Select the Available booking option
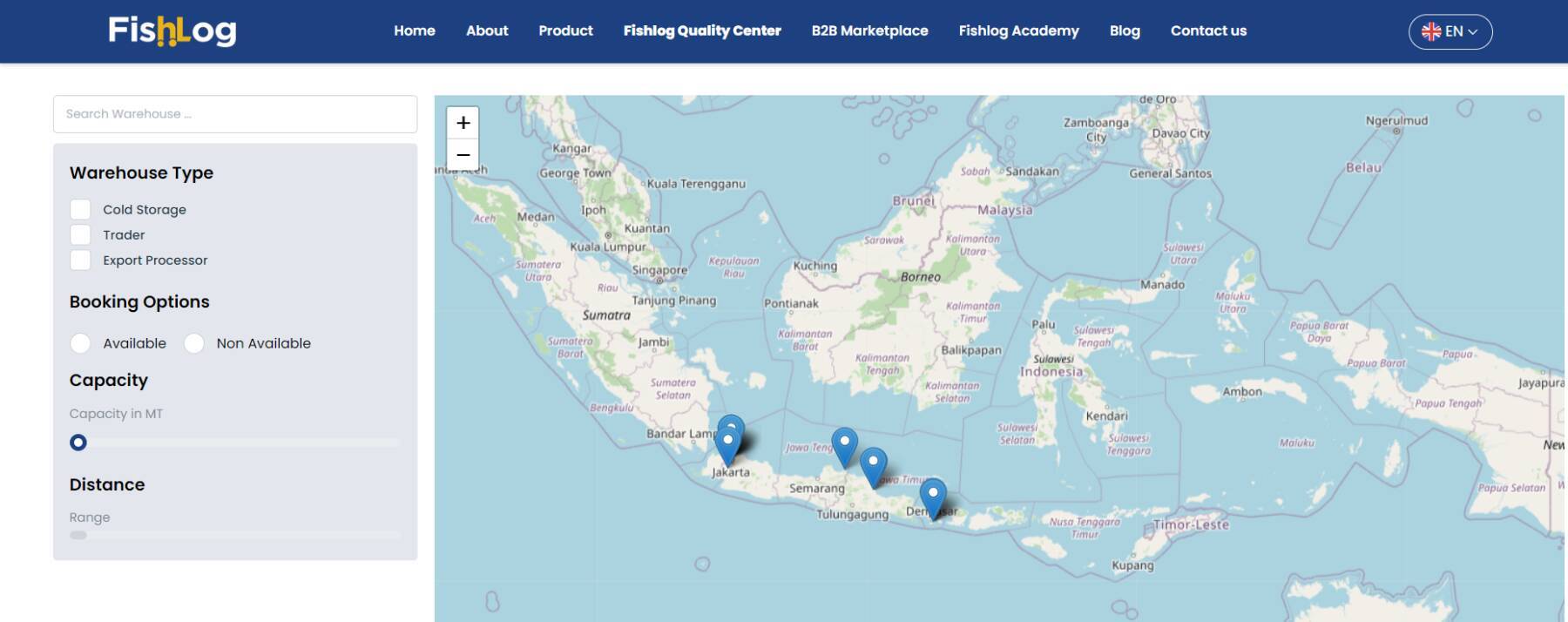The image size is (1568, 622). pyautogui.click(x=80, y=343)
